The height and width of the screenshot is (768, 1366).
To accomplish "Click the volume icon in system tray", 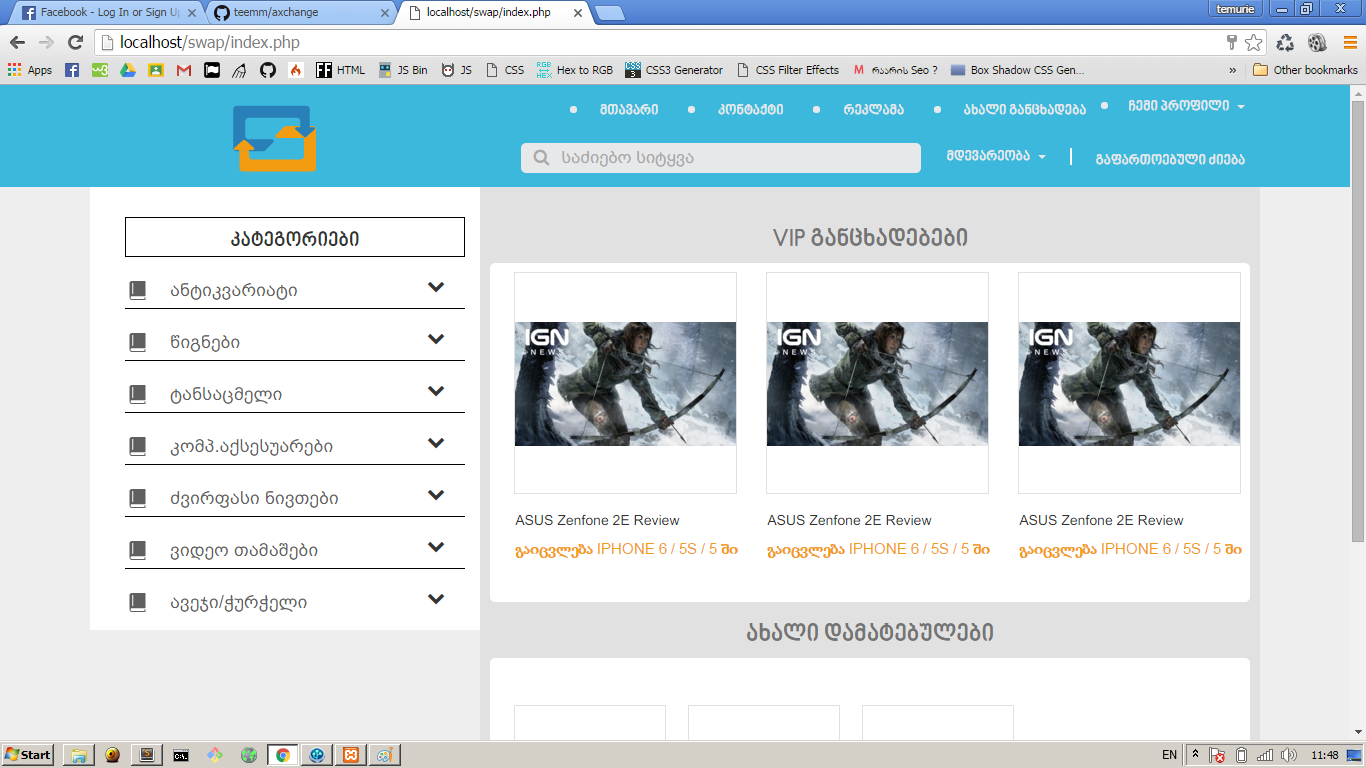I will (x=1288, y=755).
